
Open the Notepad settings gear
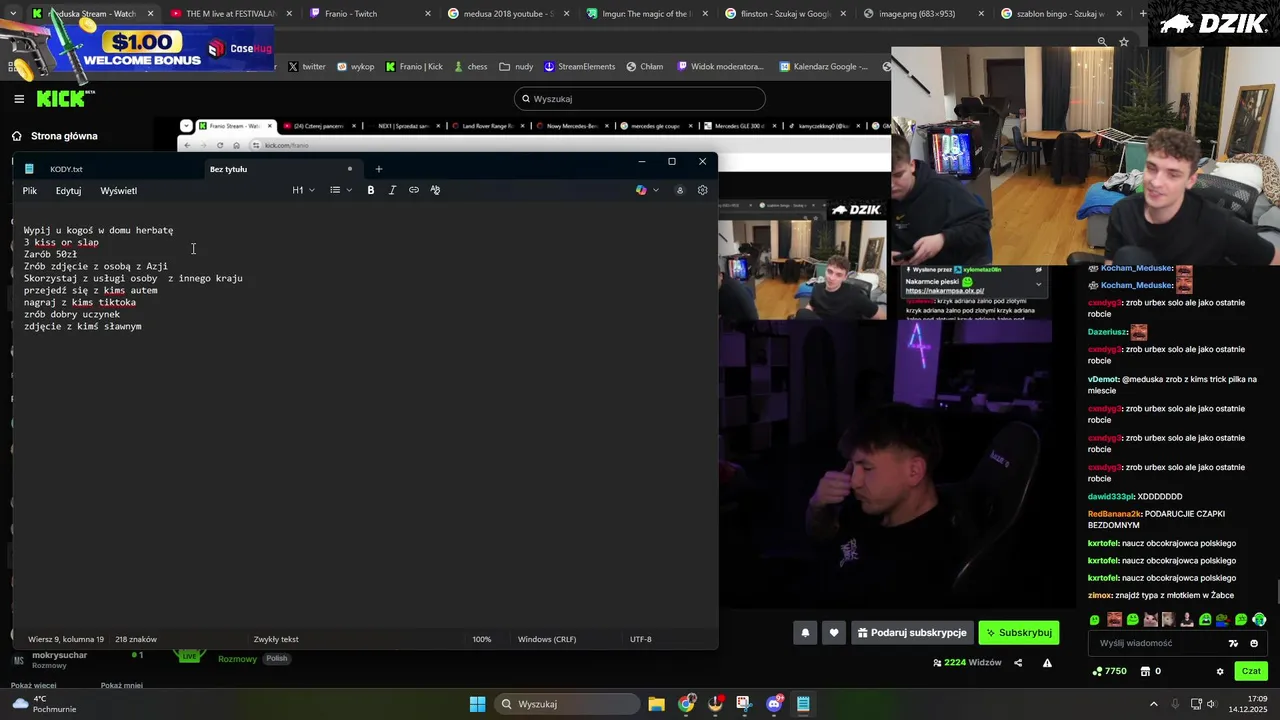pos(702,190)
